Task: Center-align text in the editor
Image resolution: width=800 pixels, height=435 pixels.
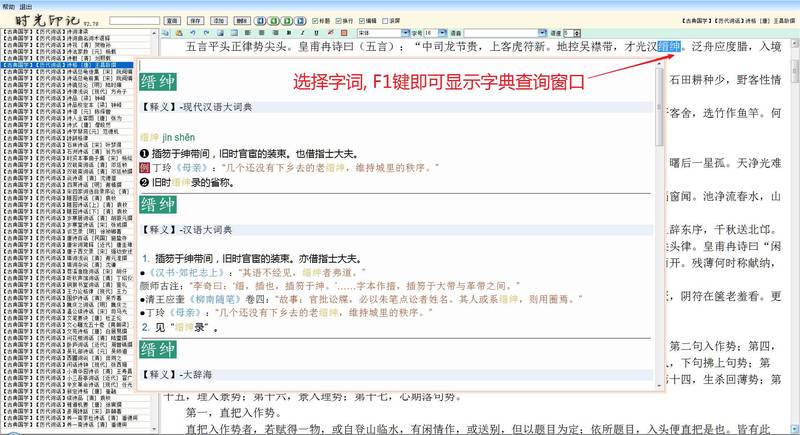Action: click(x=261, y=33)
